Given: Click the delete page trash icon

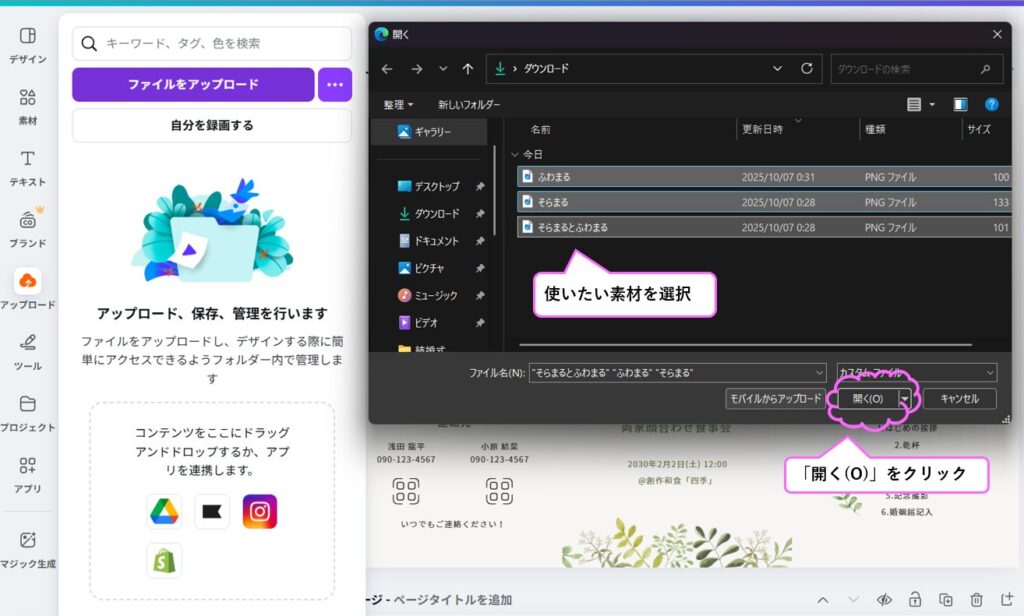Looking at the screenshot, I should click(x=977, y=600).
